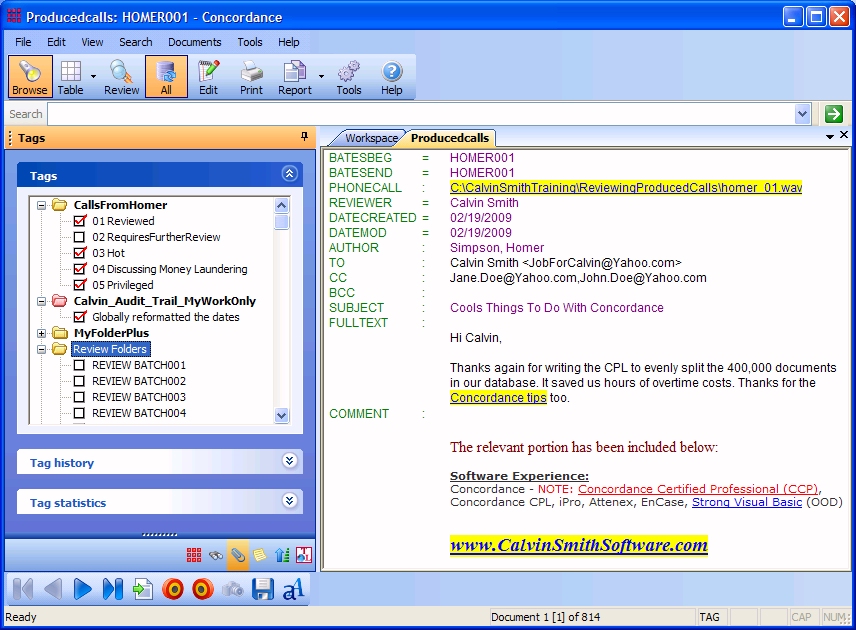Jump to the last document
The image size is (856, 630).
point(112,590)
